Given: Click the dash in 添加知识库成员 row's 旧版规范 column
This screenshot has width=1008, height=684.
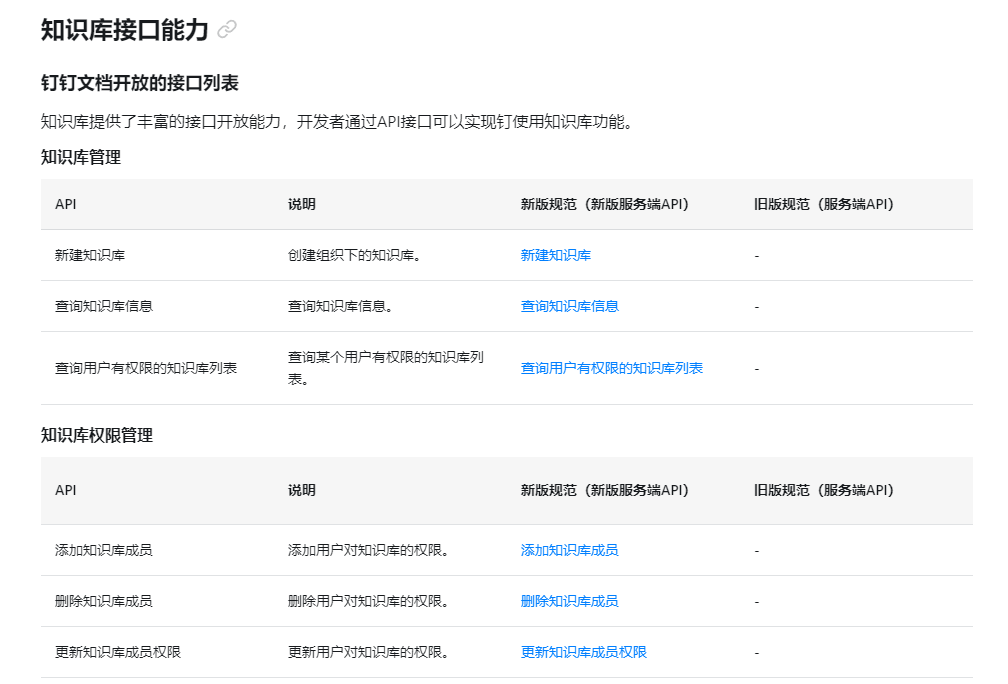Looking at the screenshot, I should (x=757, y=551).
